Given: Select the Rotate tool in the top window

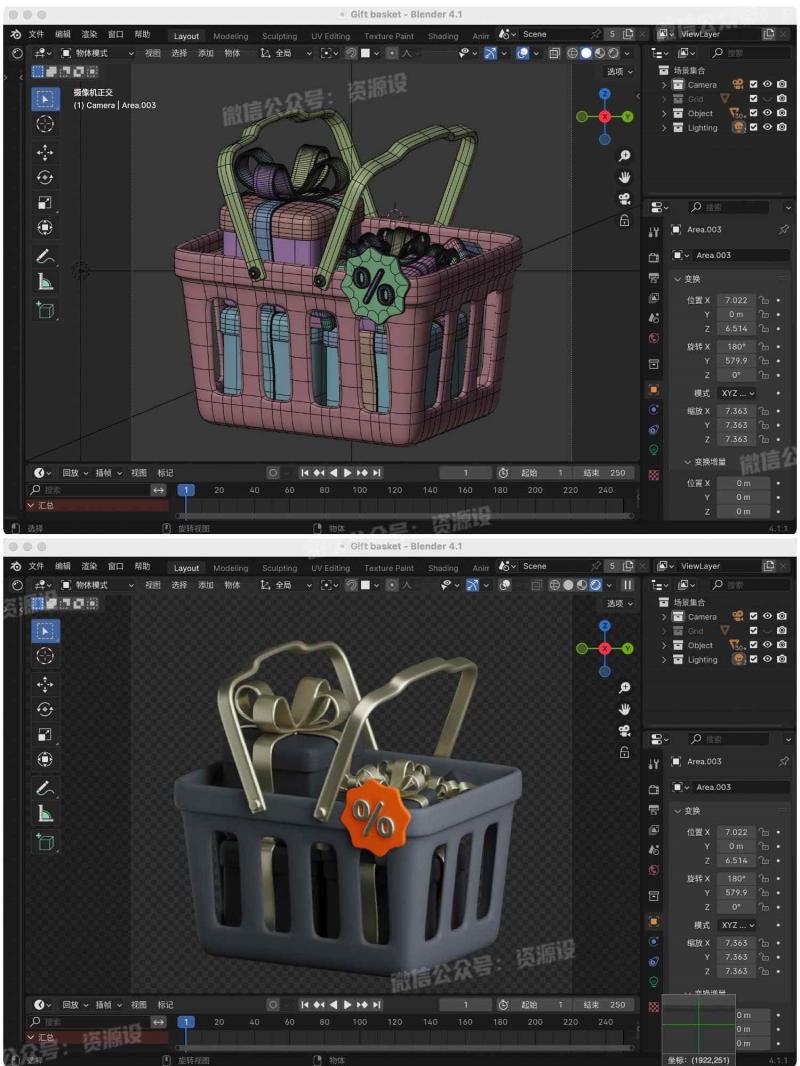Looking at the screenshot, I should (46, 177).
